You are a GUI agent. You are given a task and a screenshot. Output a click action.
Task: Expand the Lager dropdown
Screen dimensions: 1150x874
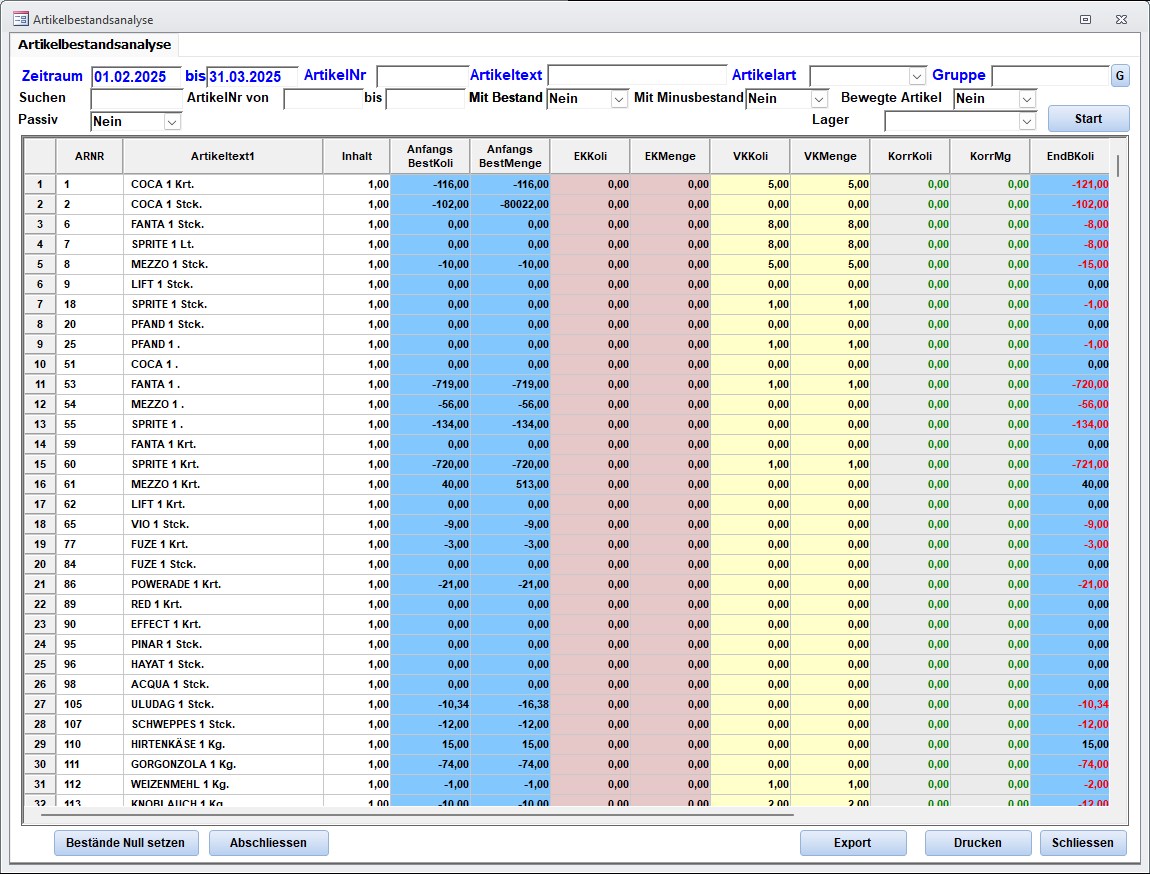pyautogui.click(x=1026, y=121)
